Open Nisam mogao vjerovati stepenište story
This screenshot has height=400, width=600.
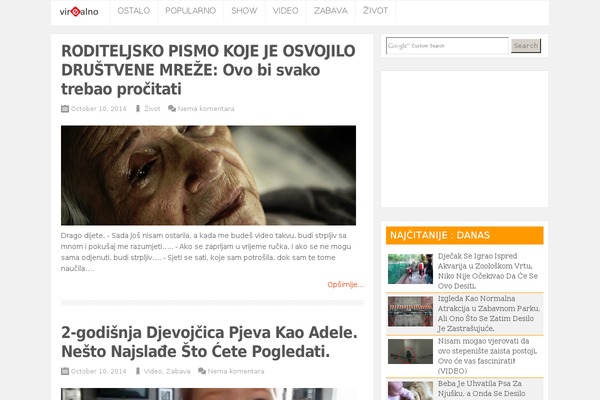[488, 356]
